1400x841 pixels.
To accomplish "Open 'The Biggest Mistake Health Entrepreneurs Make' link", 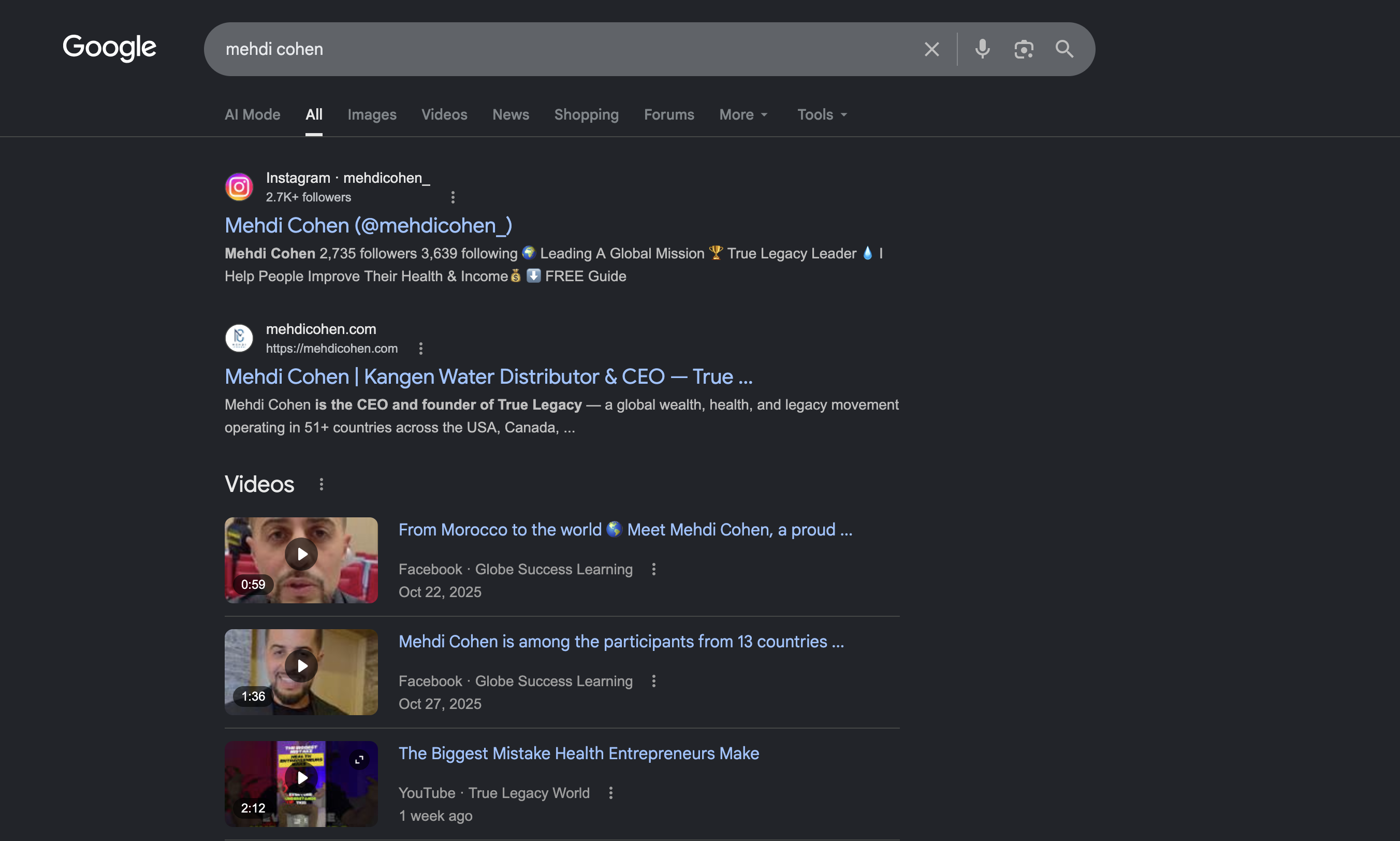I will pos(579,753).
